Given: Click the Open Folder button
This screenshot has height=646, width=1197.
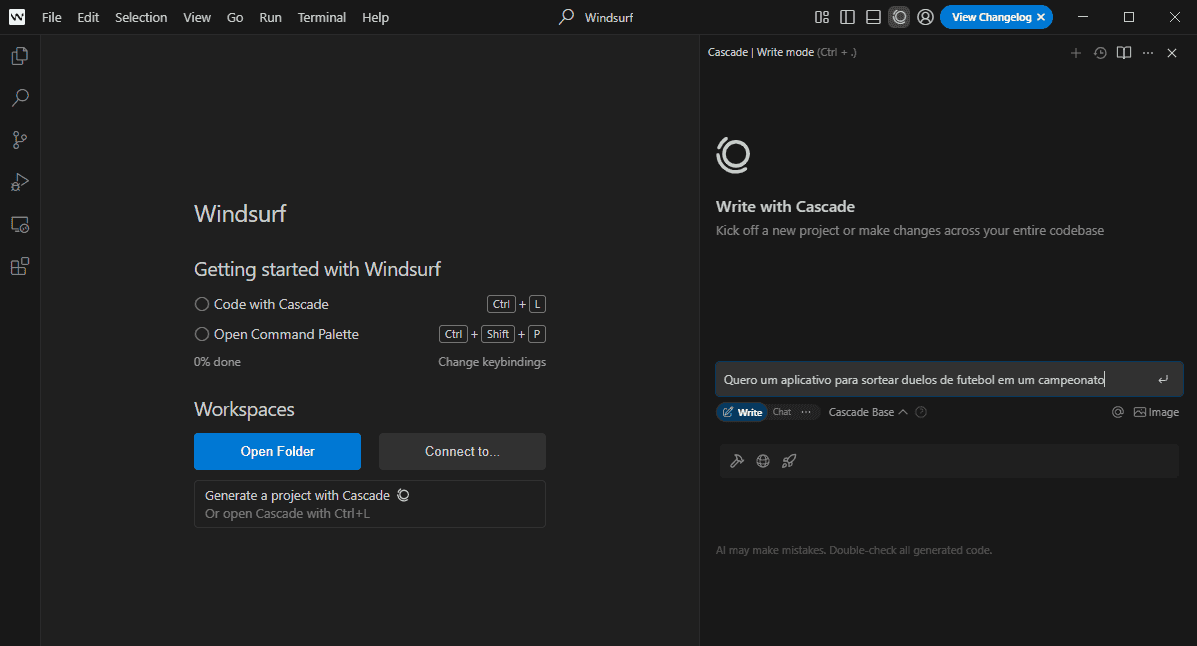Looking at the screenshot, I should coord(277,451).
